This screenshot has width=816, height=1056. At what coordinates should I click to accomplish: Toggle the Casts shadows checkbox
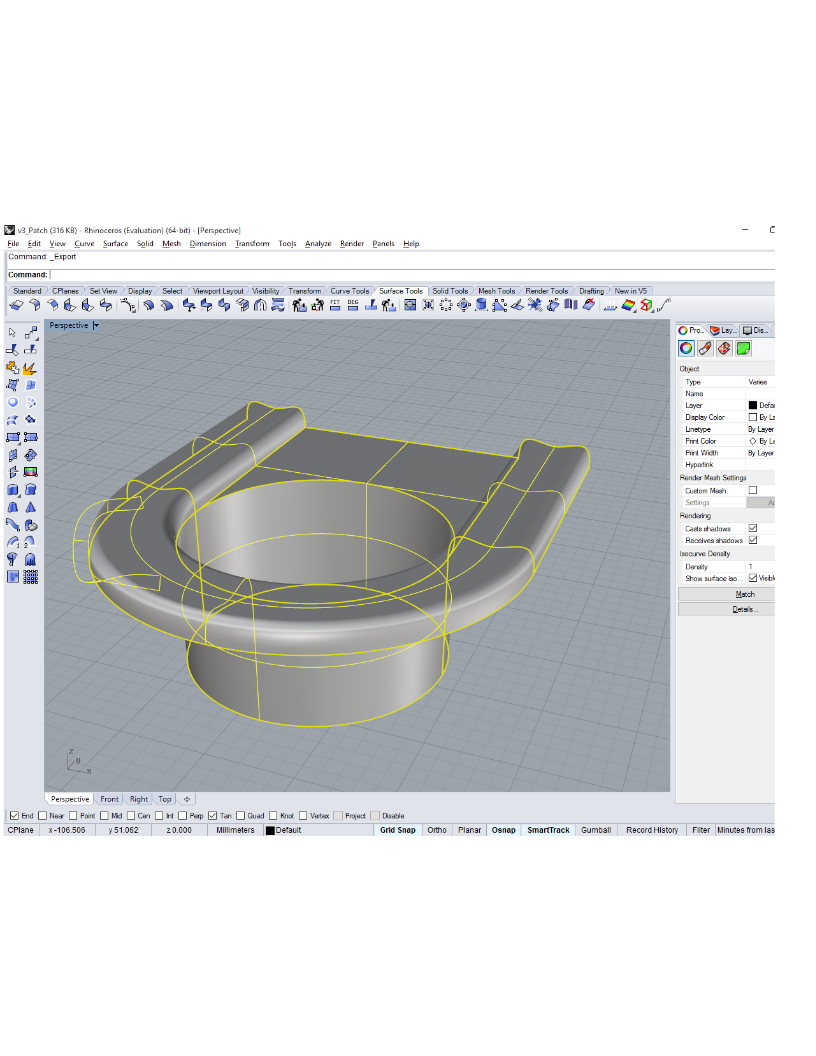[x=753, y=528]
